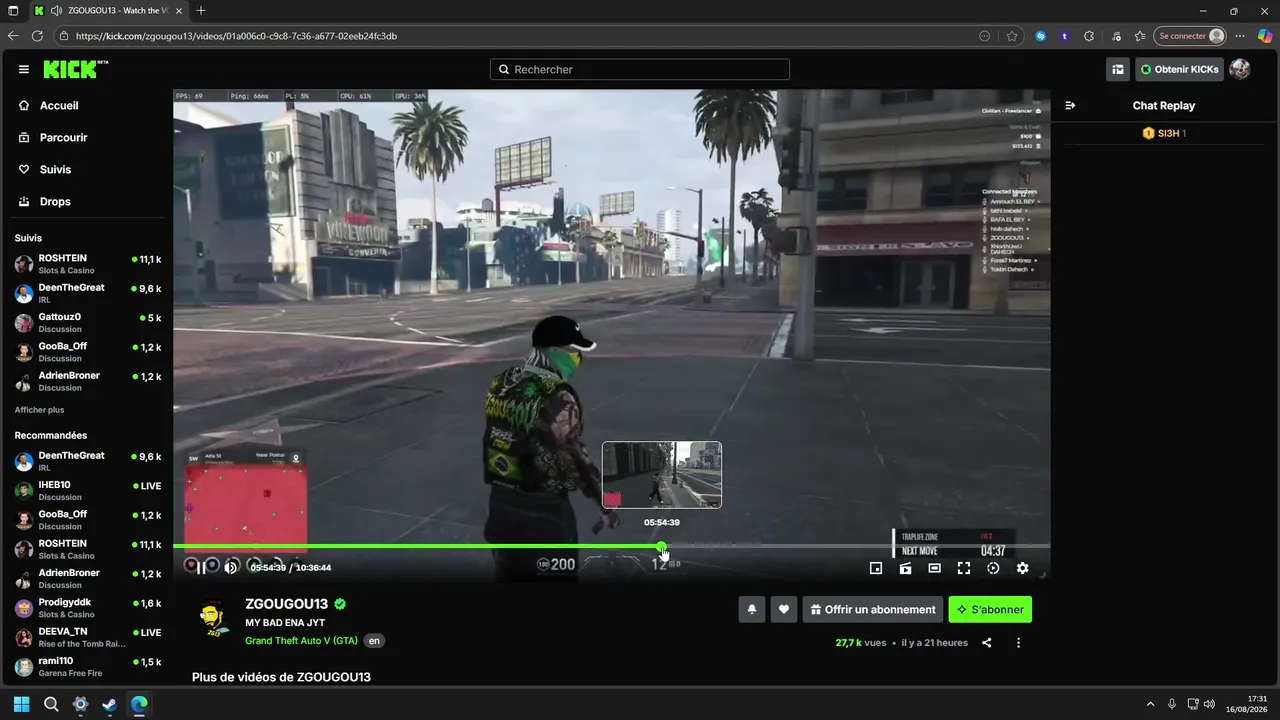Open Windows taskbar search
The height and width of the screenshot is (720, 1280).
coord(51,704)
